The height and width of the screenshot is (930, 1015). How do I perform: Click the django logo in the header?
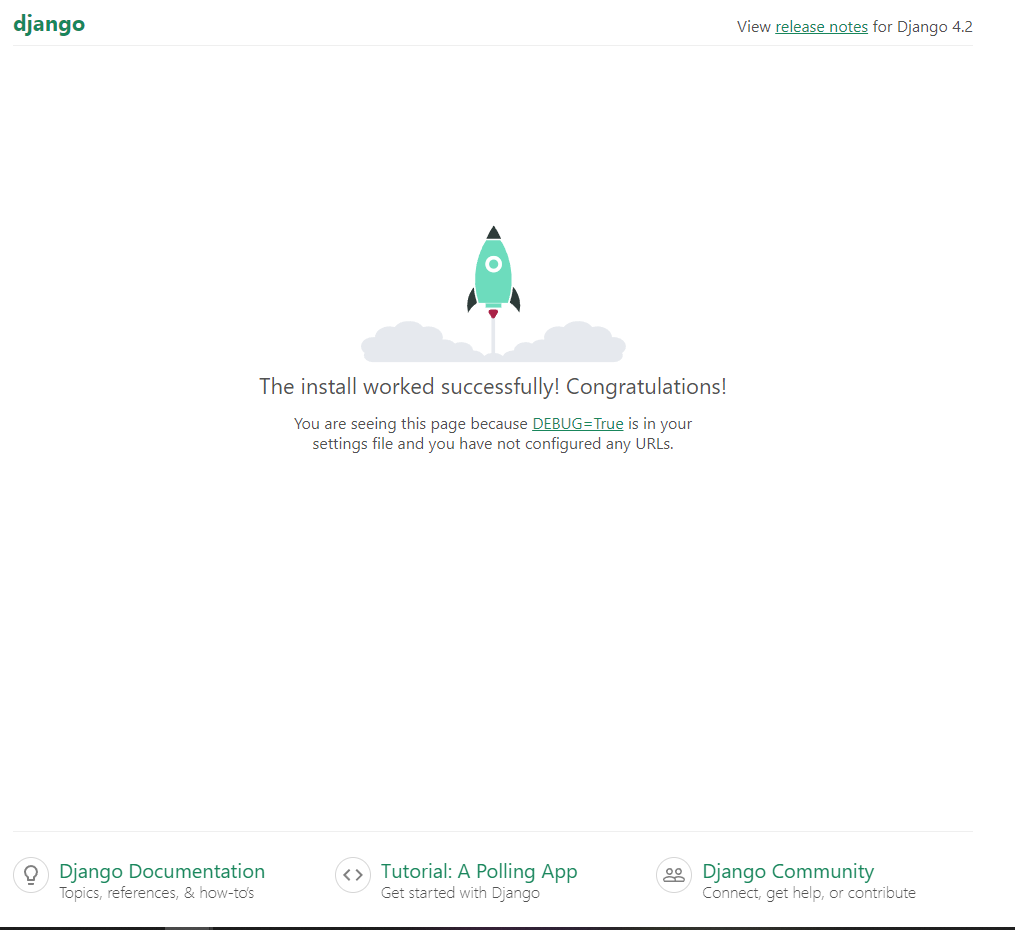pos(49,25)
